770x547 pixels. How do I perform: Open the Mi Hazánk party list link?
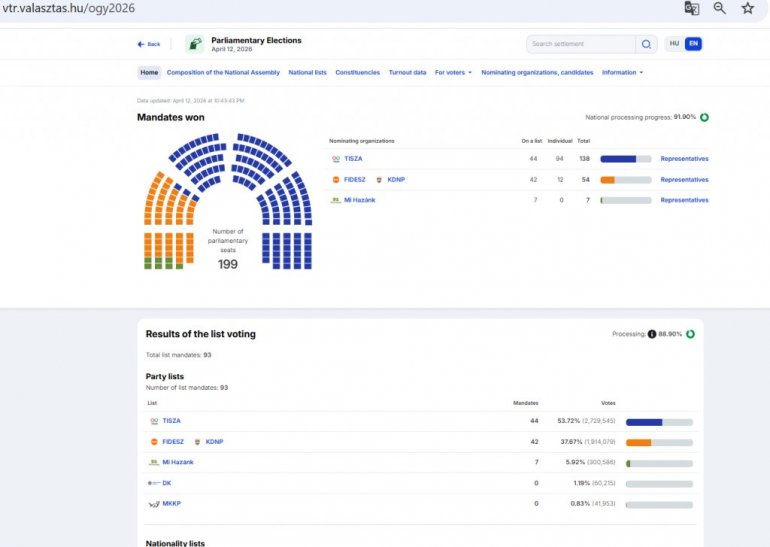click(177, 462)
